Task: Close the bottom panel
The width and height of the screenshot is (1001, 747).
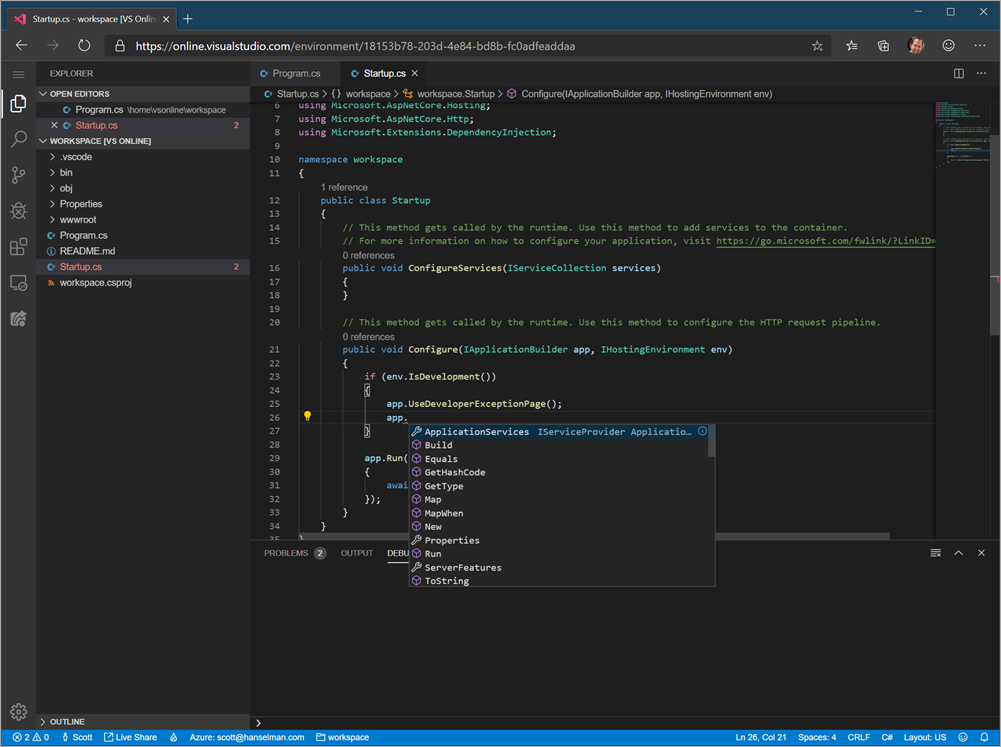Action: (981, 553)
